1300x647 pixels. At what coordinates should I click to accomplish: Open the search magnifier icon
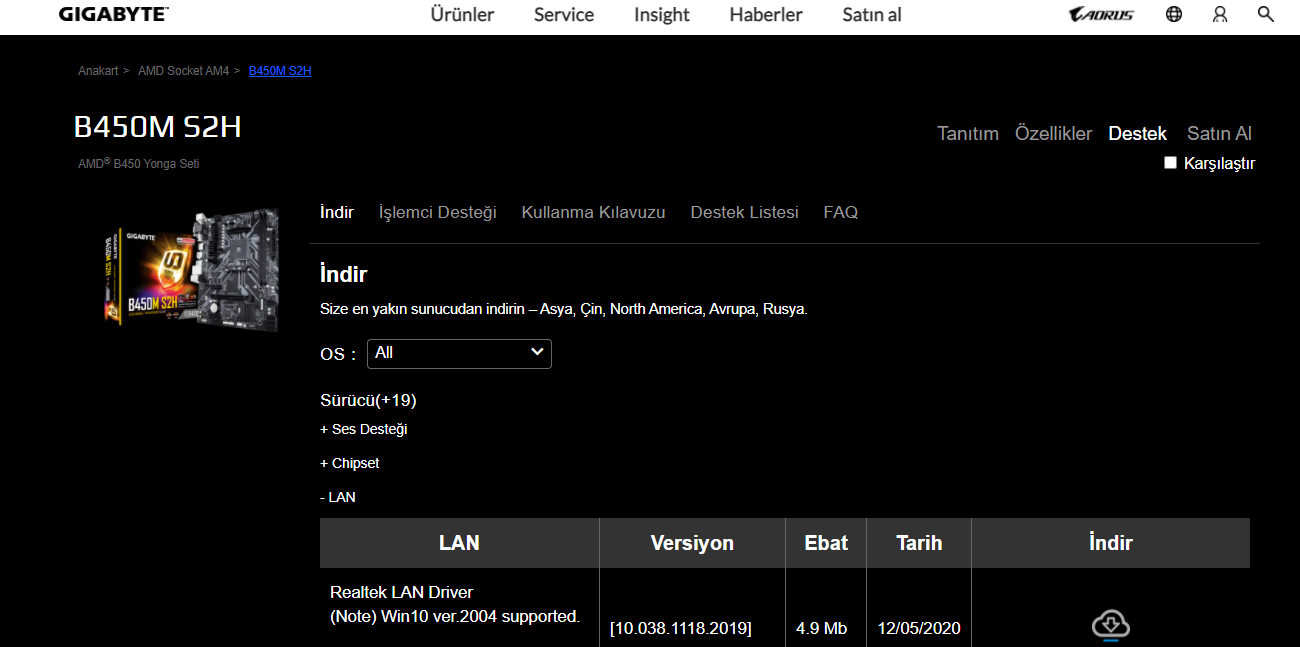tap(1266, 14)
